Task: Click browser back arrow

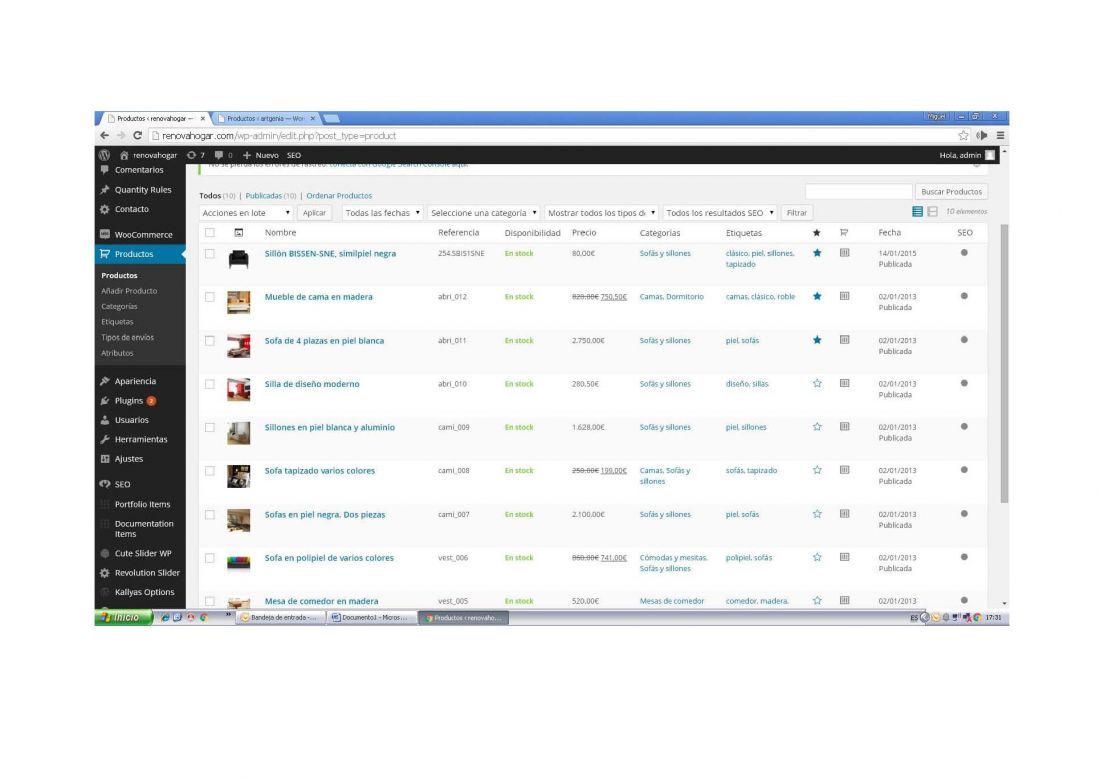Action: coord(105,135)
